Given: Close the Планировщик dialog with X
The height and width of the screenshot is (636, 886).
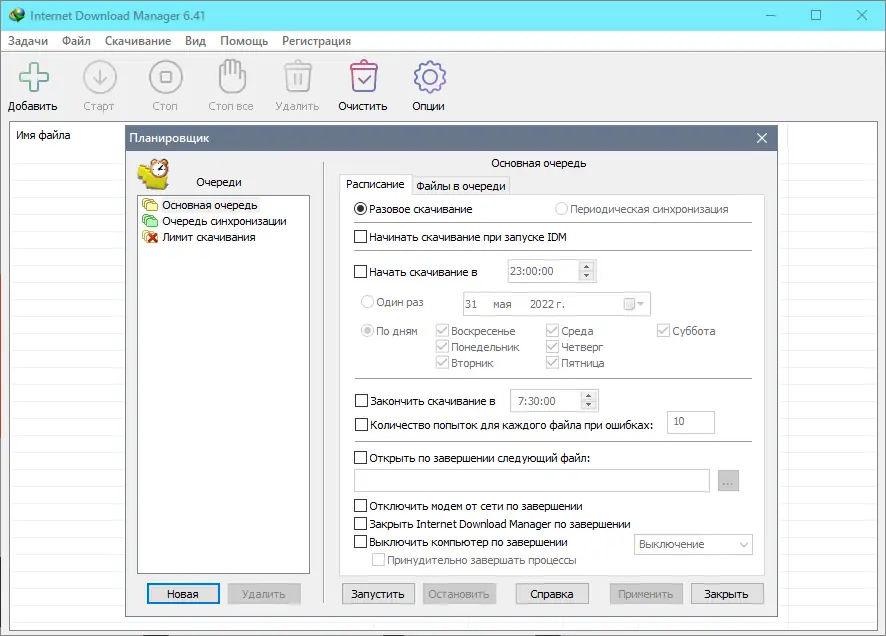Looking at the screenshot, I should click(x=762, y=138).
